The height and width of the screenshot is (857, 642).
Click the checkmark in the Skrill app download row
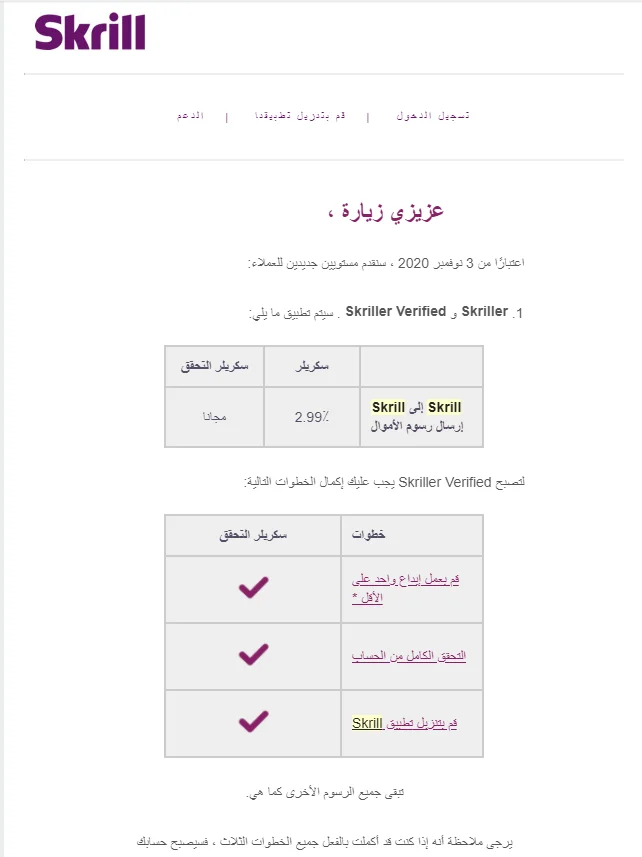(x=254, y=721)
